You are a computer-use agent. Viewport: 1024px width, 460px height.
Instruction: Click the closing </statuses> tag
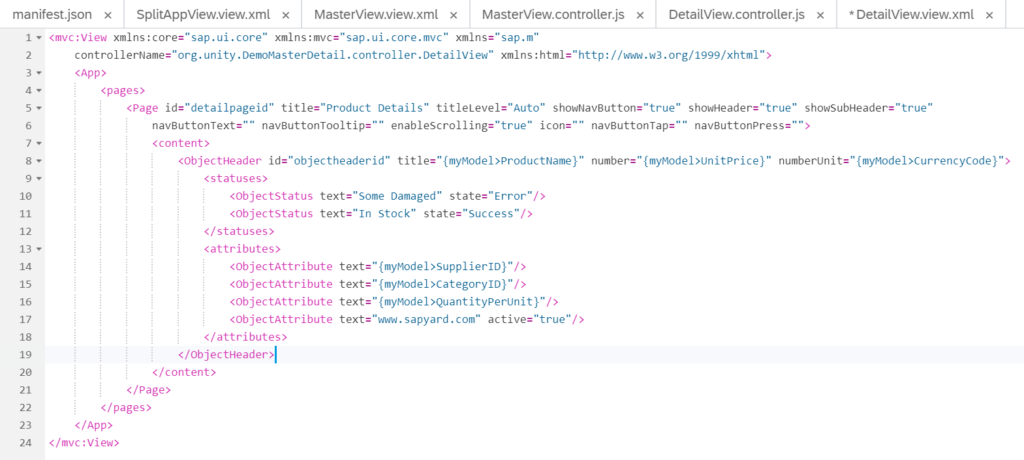(239, 232)
